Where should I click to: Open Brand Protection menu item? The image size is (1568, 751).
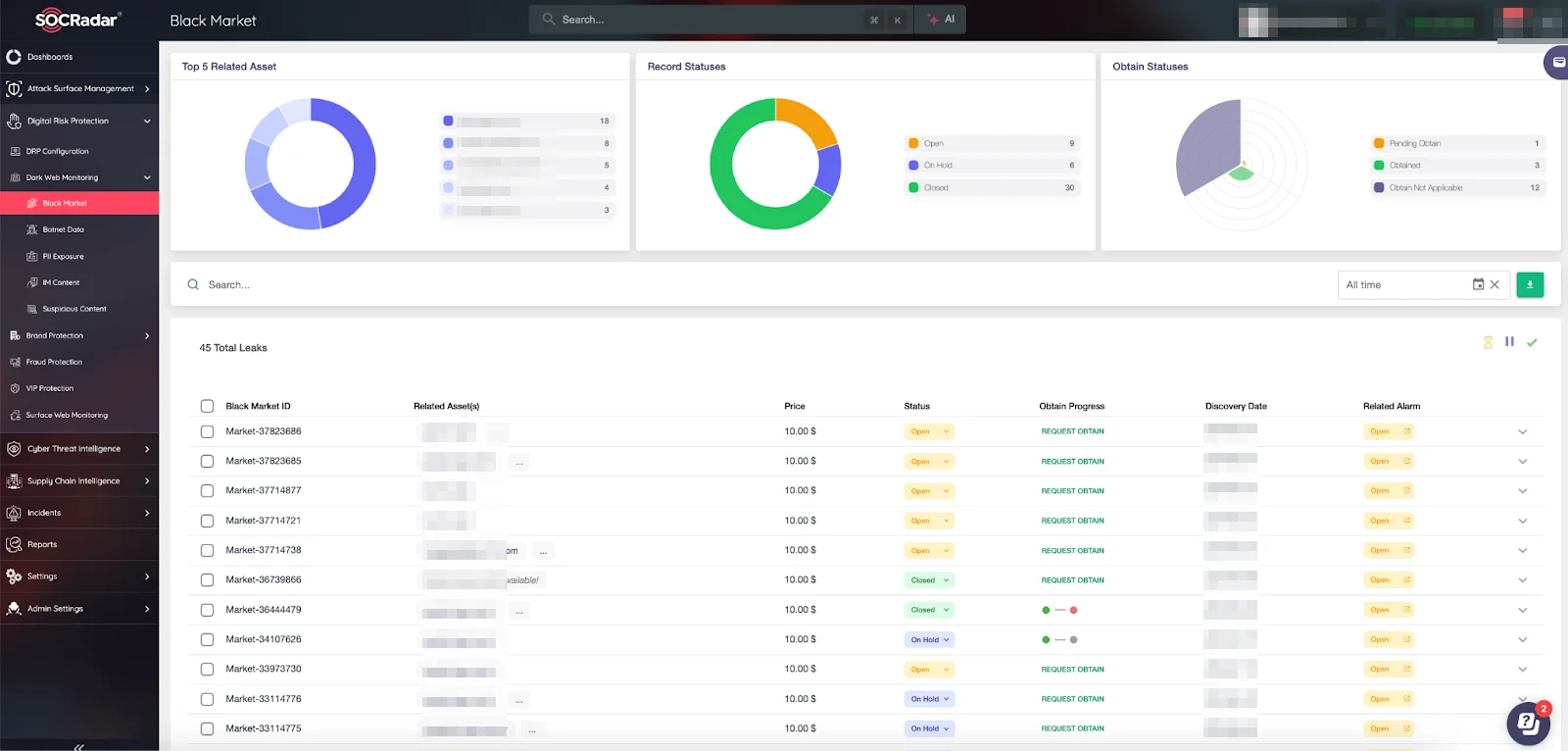pos(79,335)
